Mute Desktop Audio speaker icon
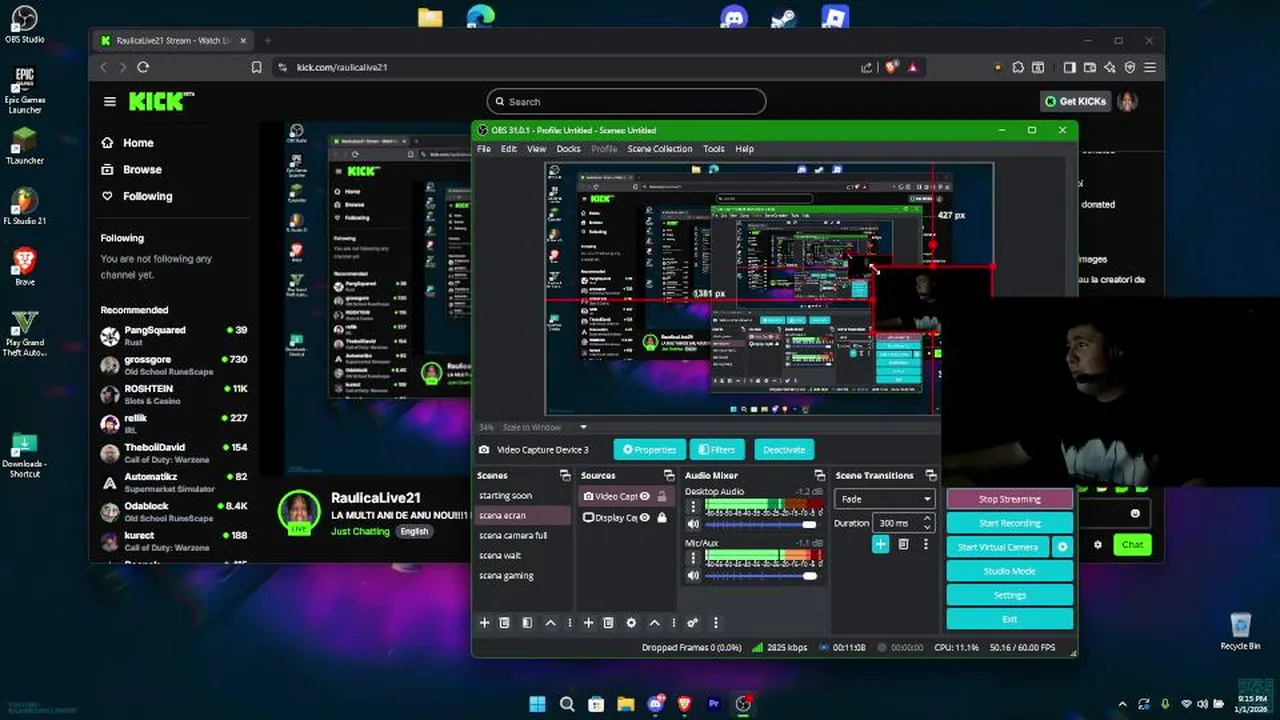This screenshot has height=720, width=1280. click(693, 524)
